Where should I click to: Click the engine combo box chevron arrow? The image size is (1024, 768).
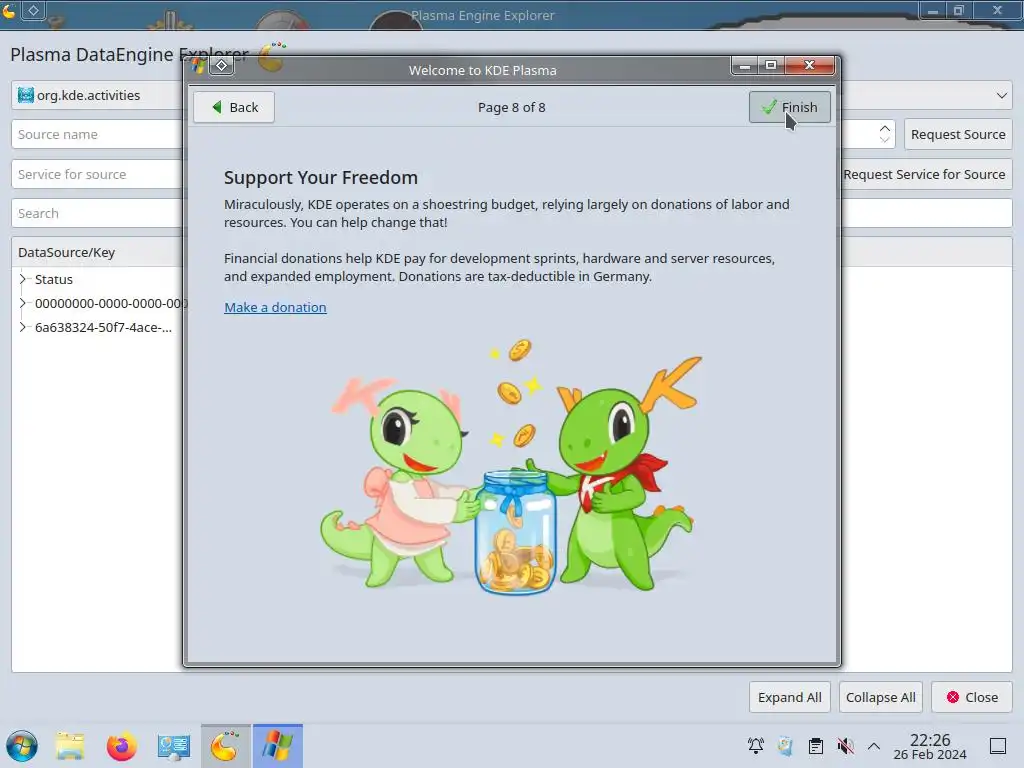(x=1002, y=95)
